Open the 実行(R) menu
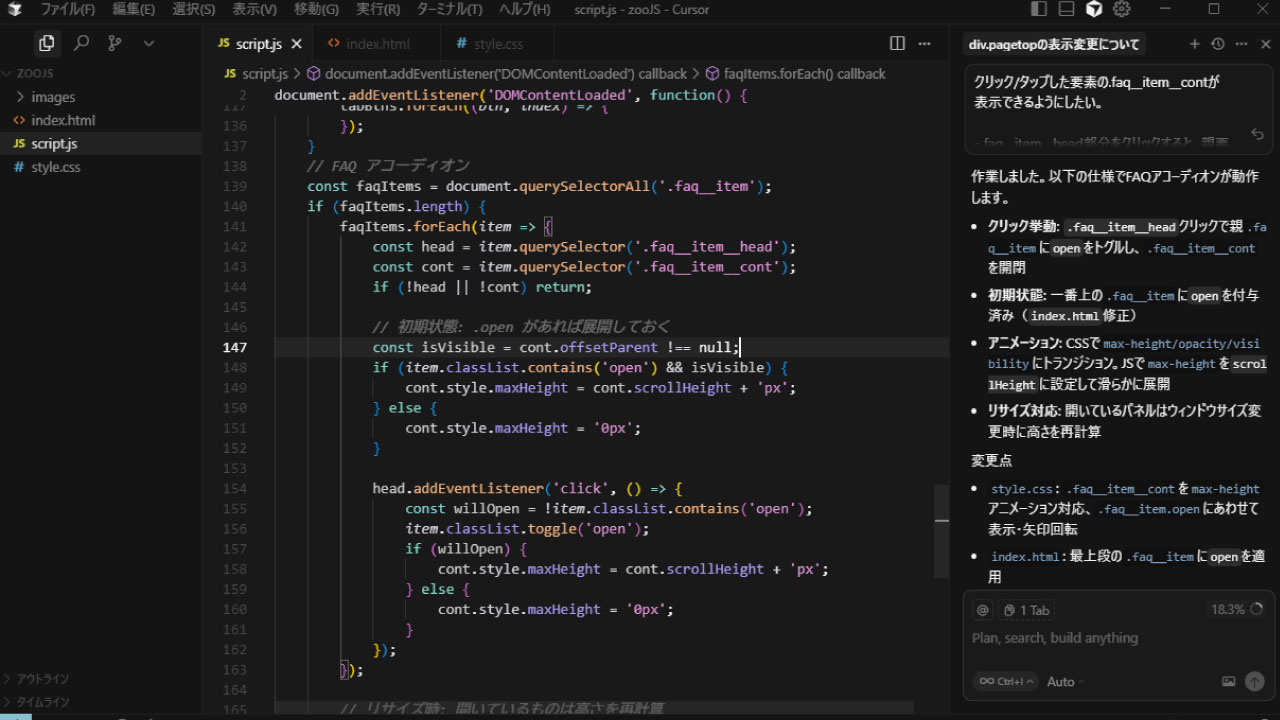This screenshot has height=720, width=1280. [378, 9]
